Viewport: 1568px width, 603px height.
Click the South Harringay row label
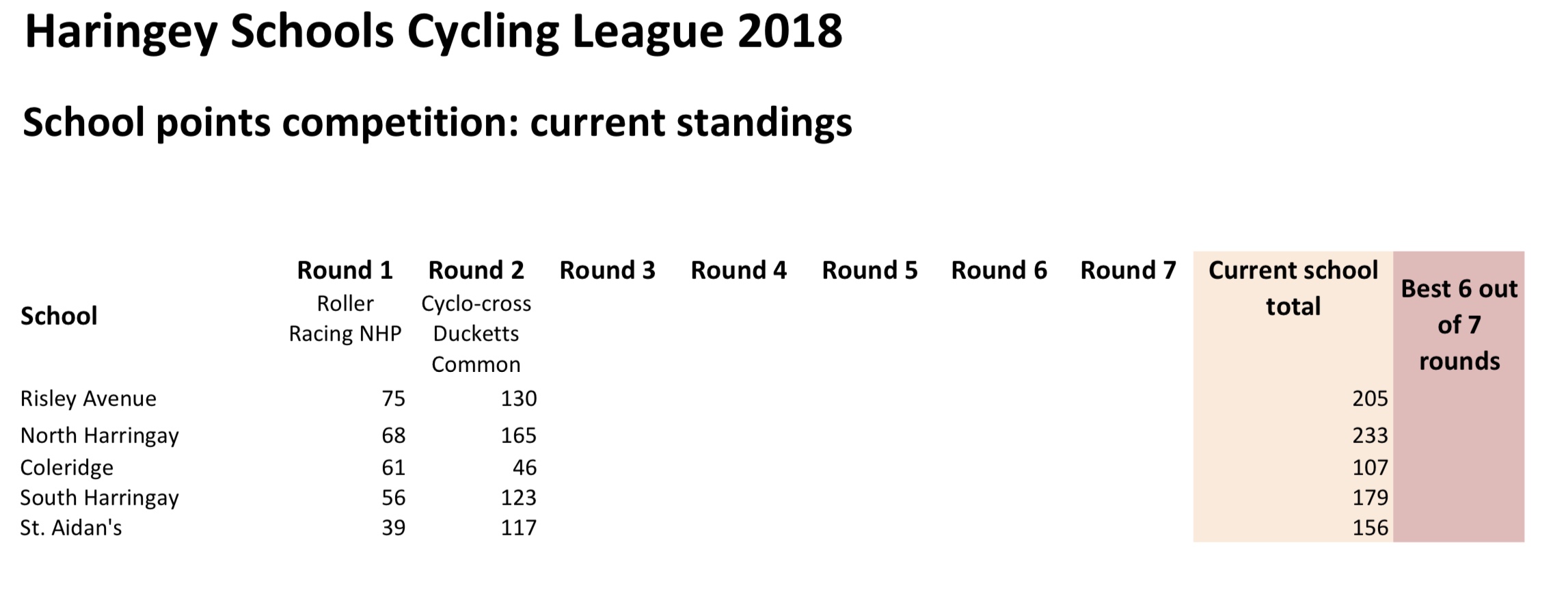(x=99, y=498)
